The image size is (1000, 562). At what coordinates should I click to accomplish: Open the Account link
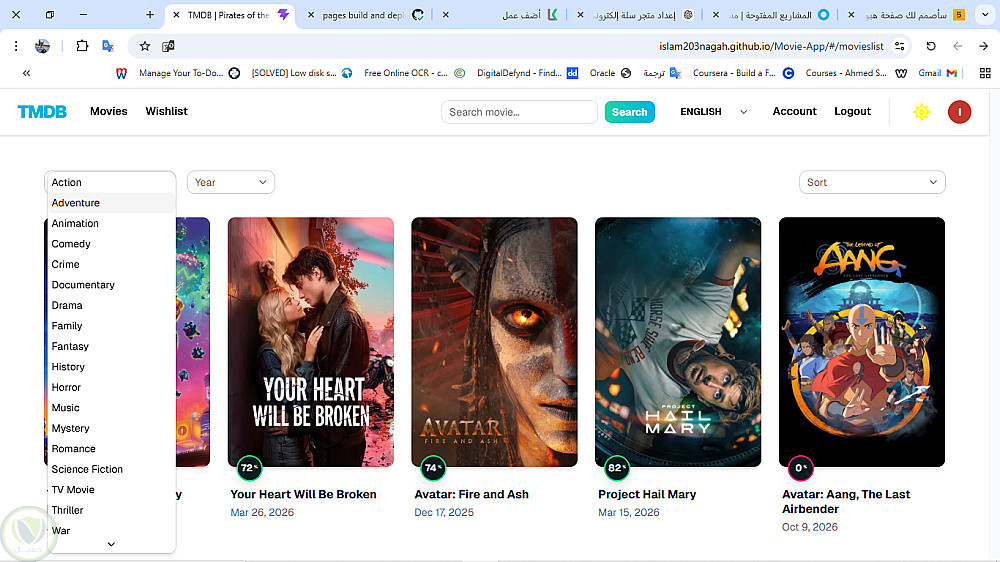[x=795, y=112]
